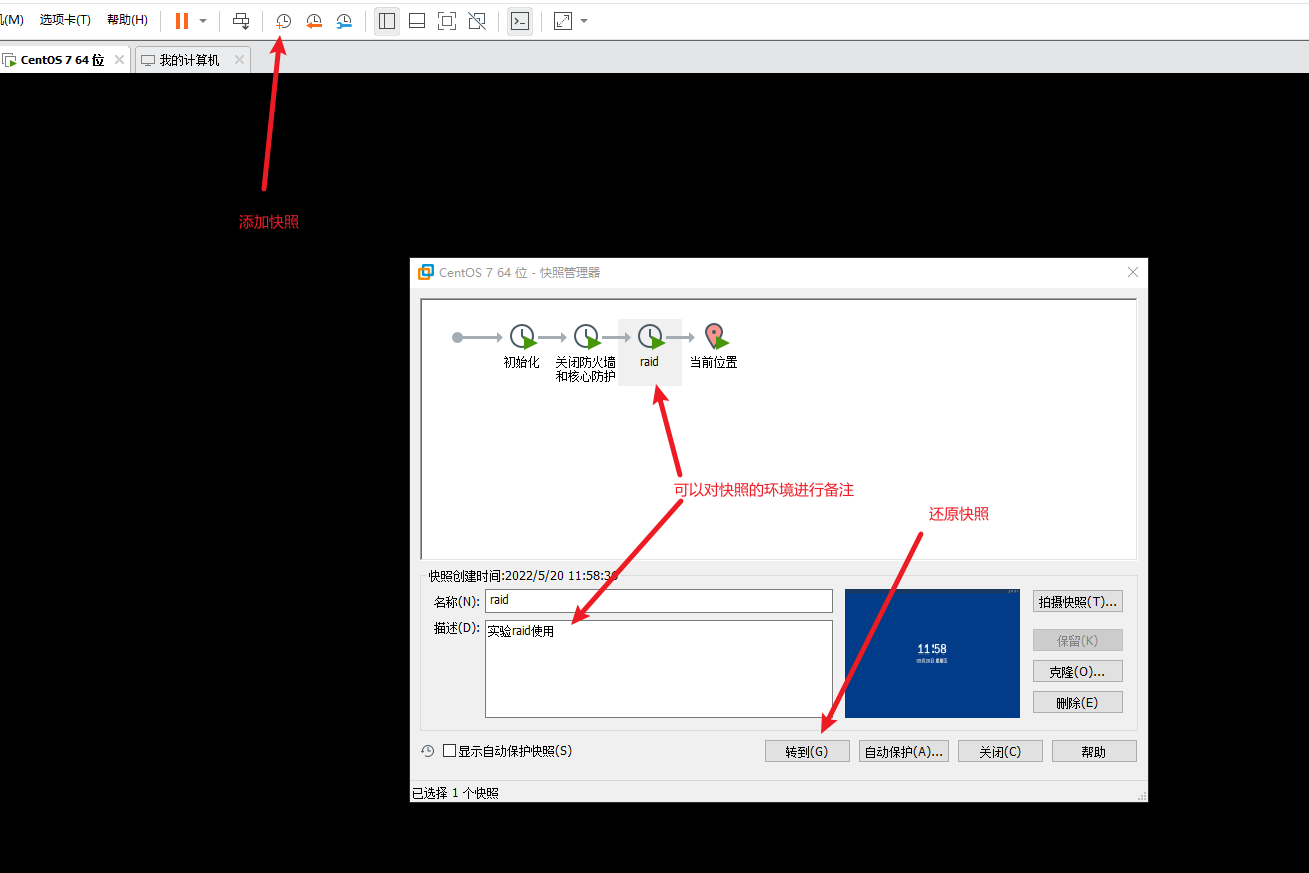This screenshot has height=873, width=1309.
Task: Click the Unity mode toolbar icon
Action: (x=477, y=21)
